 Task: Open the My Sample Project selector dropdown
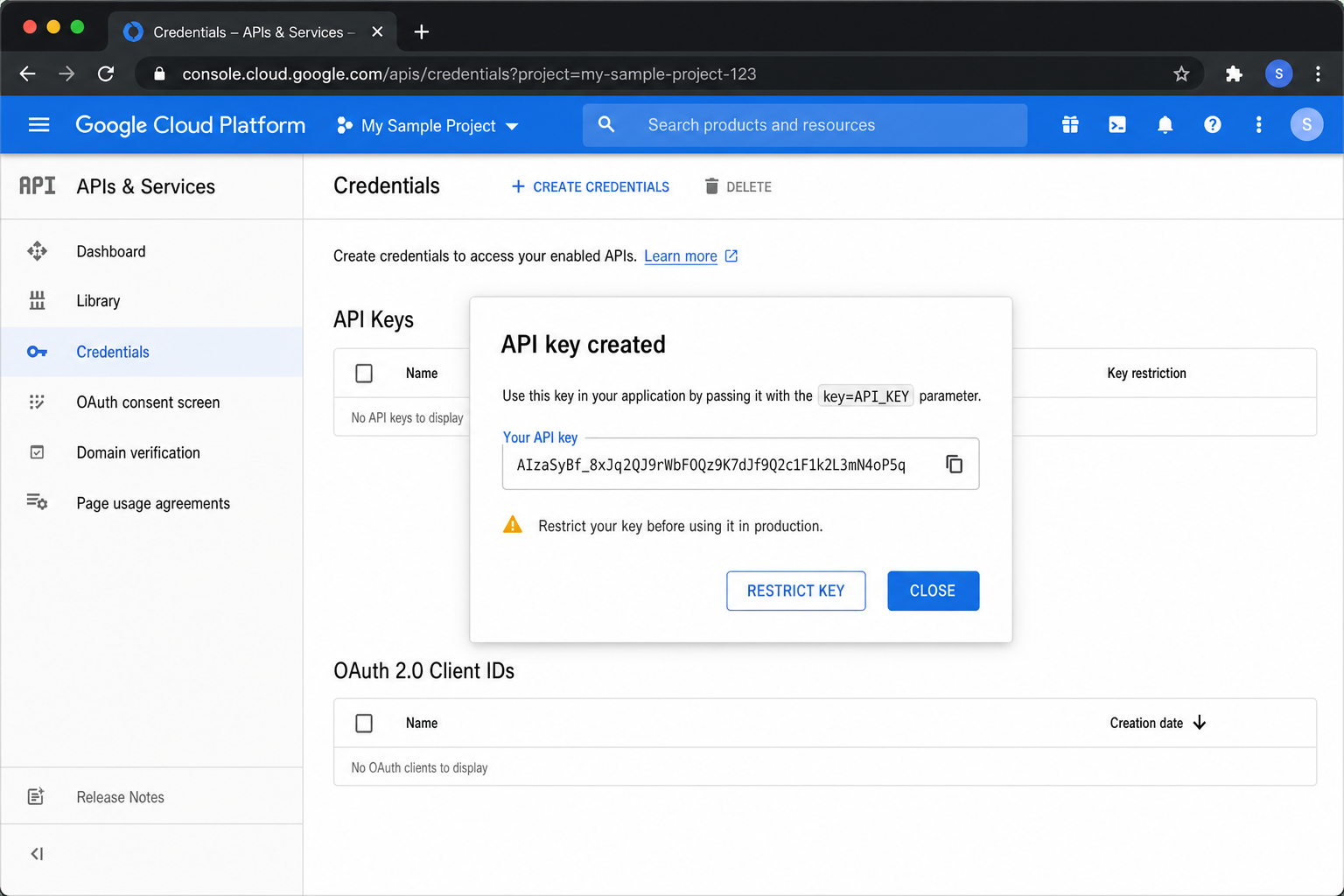(428, 126)
